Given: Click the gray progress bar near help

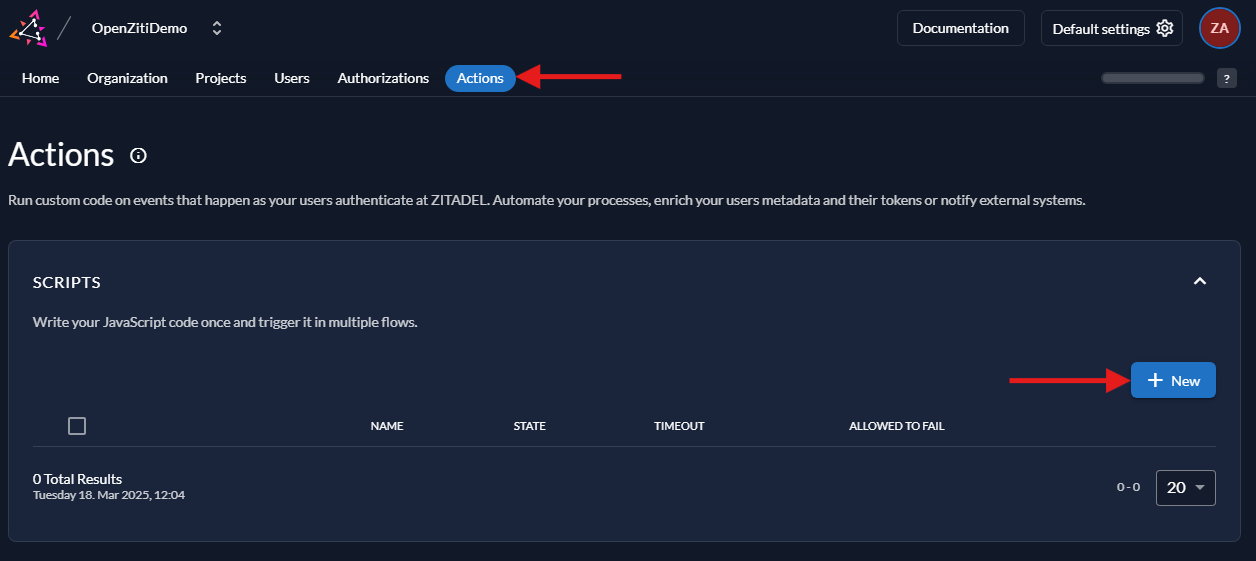Looking at the screenshot, I should click(x=1152, y=78).
